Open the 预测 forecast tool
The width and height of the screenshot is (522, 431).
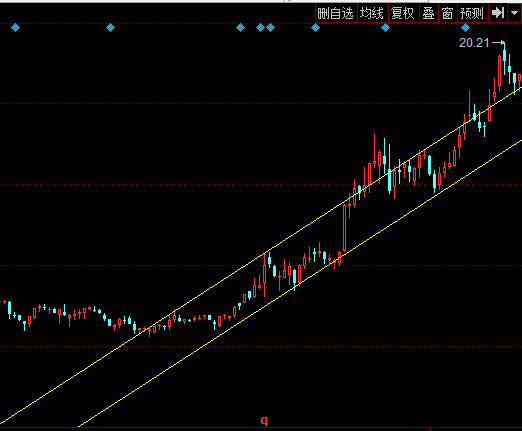pos(472,13)
